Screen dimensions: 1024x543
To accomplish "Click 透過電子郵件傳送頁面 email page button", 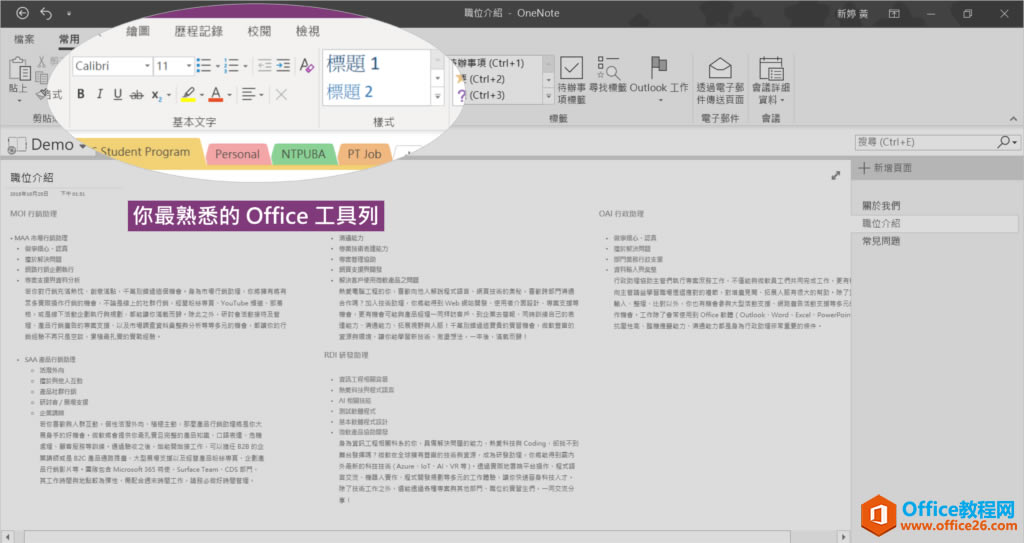I will click(720, 80).
